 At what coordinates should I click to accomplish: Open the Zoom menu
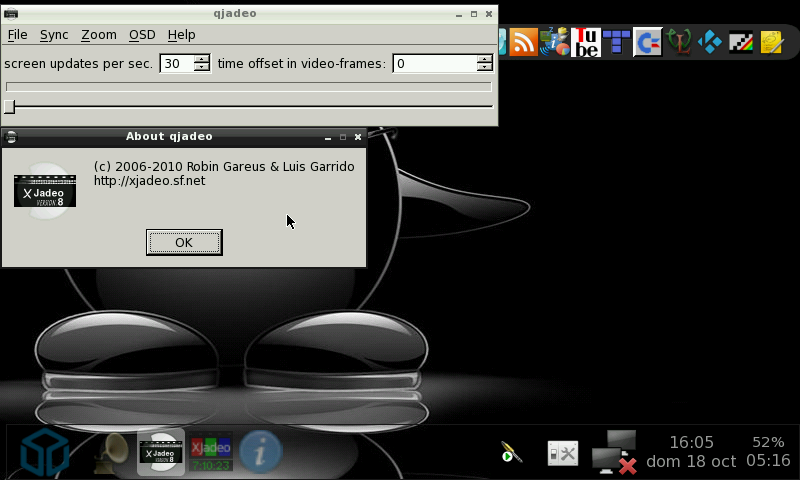[99, 34]
